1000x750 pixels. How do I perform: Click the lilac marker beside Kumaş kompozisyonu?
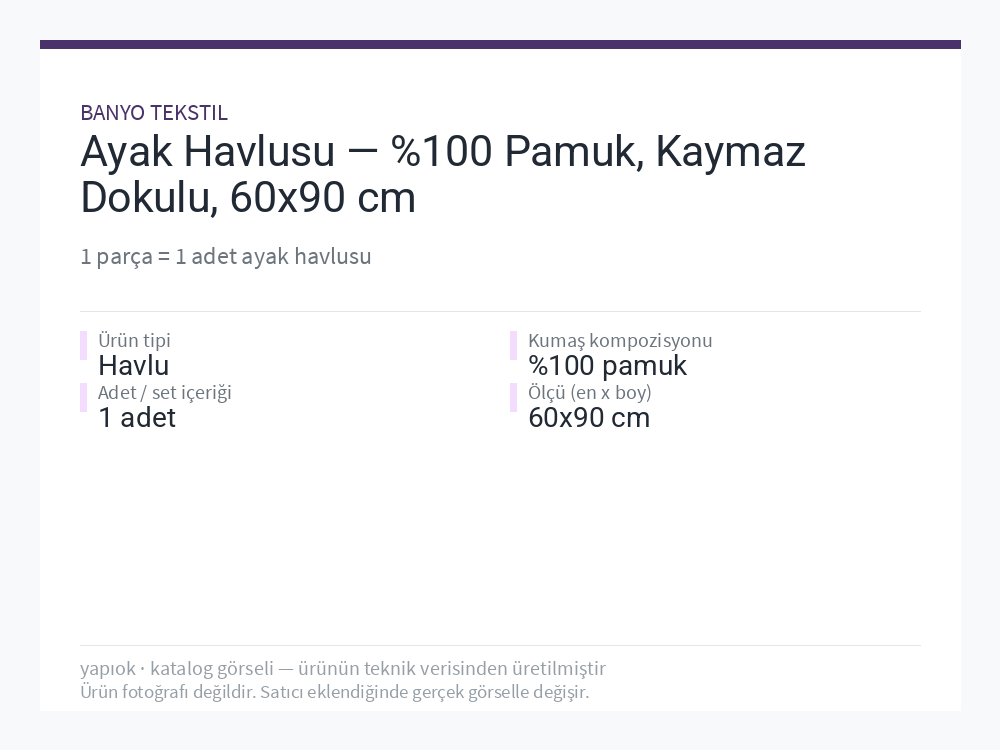pos(513,346)
